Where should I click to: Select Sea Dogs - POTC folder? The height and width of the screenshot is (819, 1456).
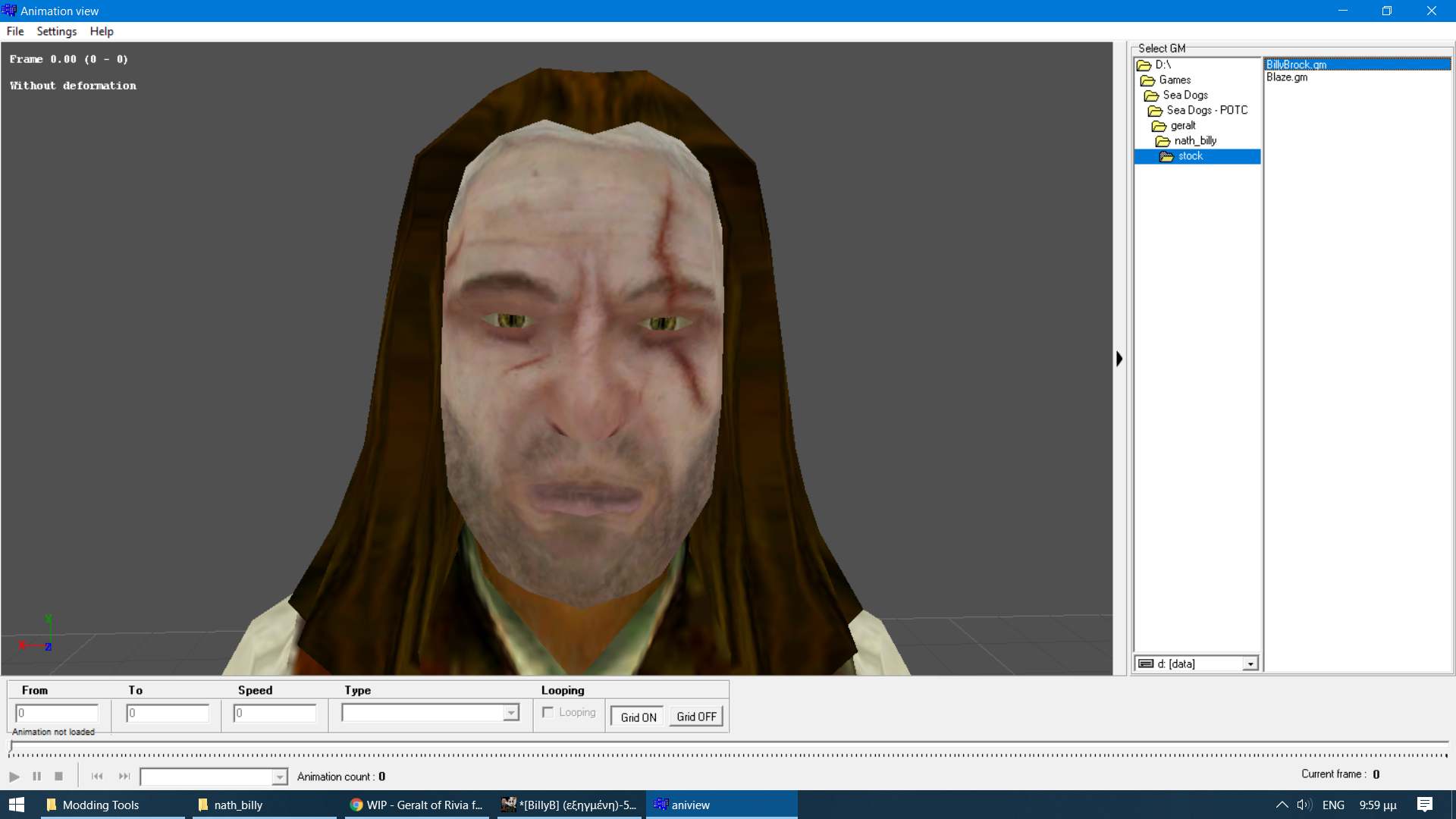click(1206, 110)
